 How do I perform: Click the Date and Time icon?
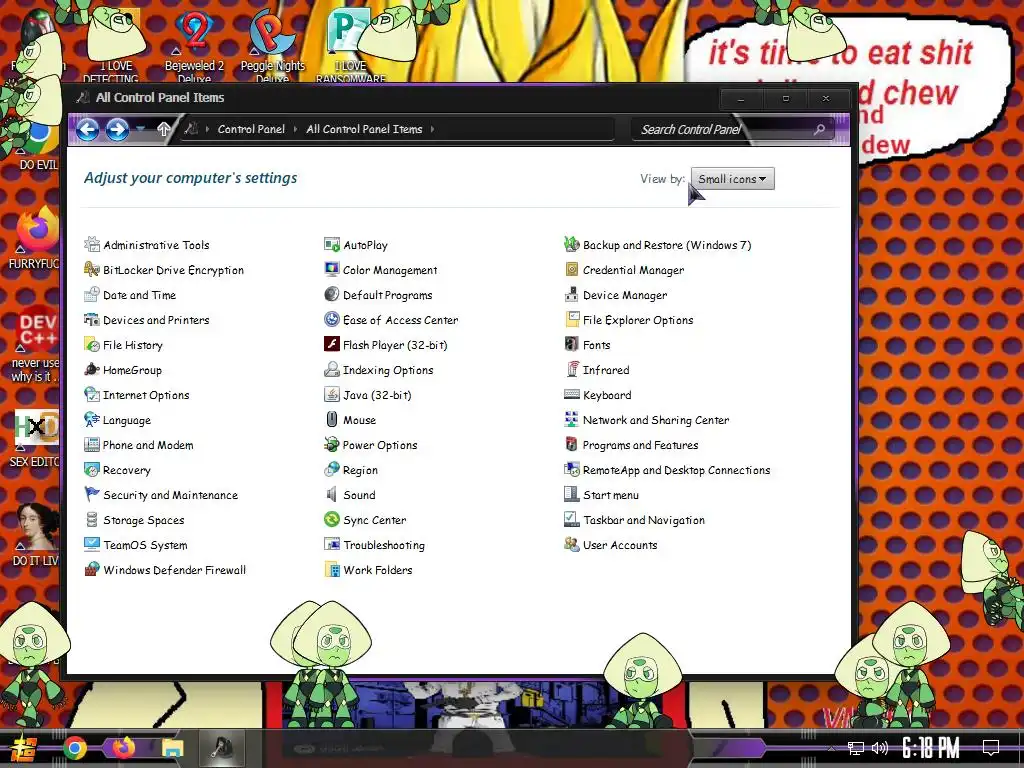click(x=92, y=295)
